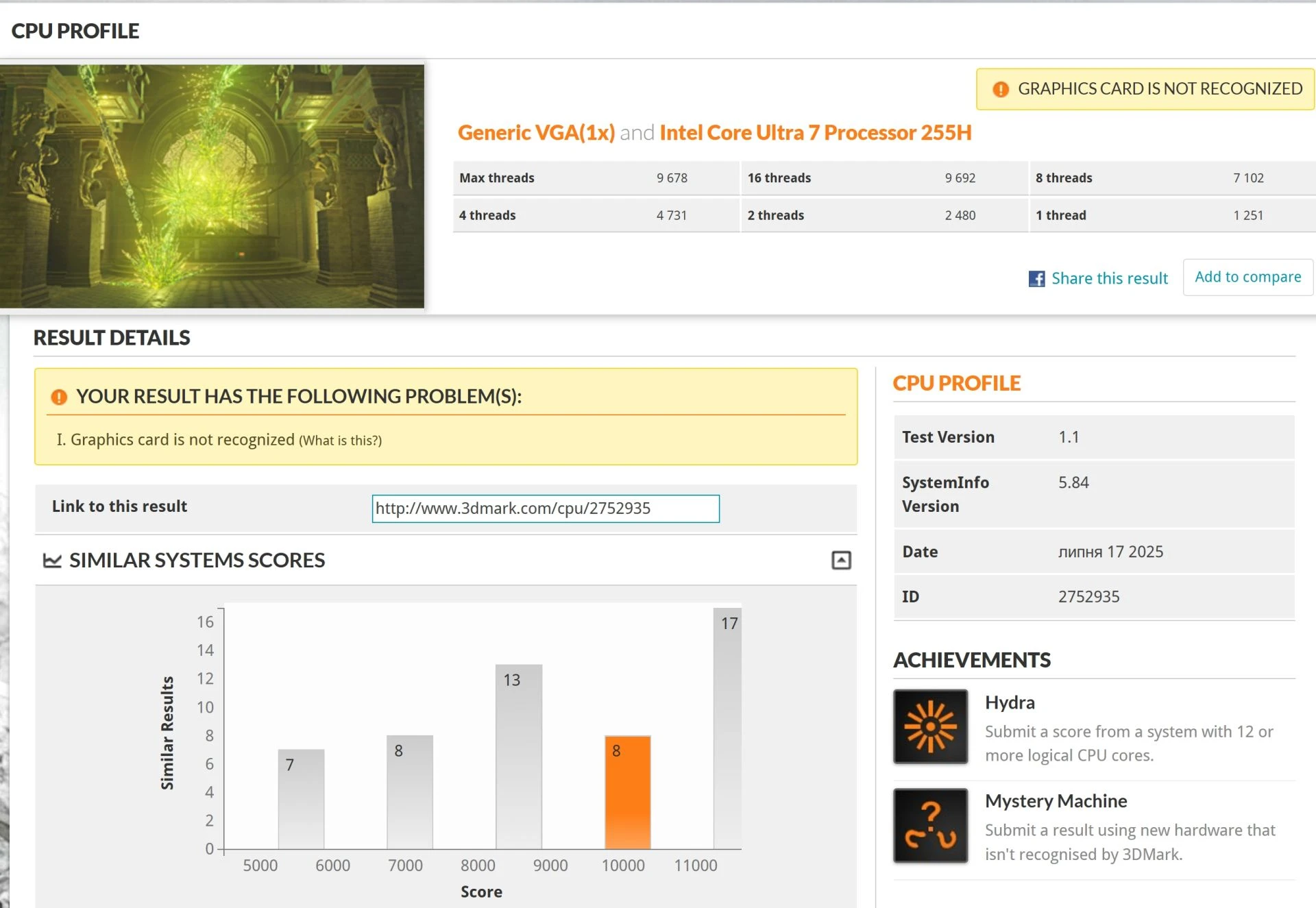The width and height of the screenshot is (1316, 908).
Task: Click the Score axis label on chart
Action: click(x=481, y=892)
